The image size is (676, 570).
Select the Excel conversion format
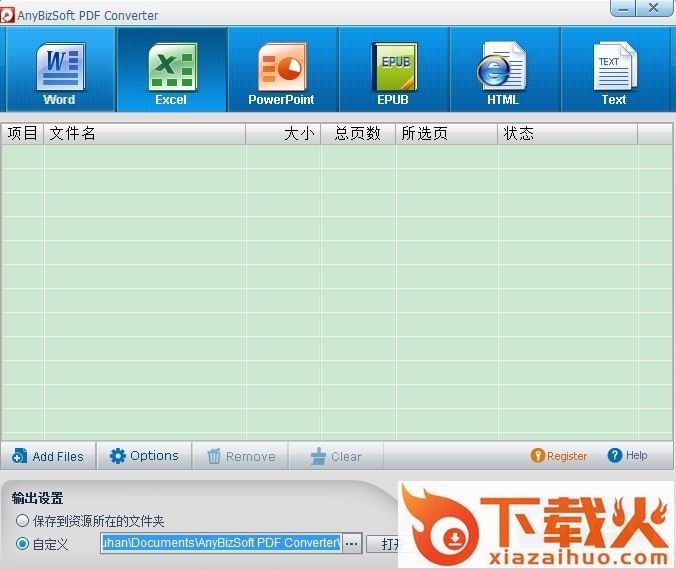pos(172,70)
